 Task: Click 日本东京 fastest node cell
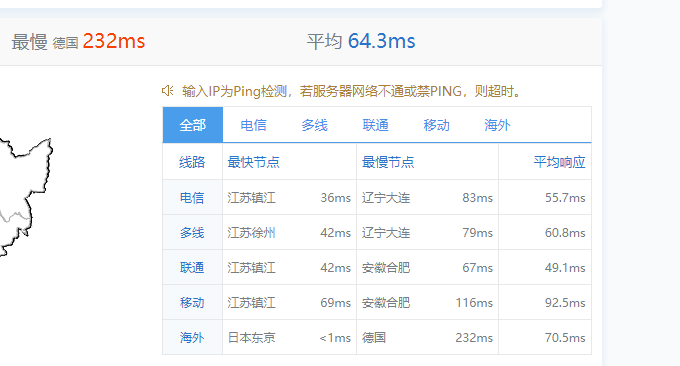(252, 337)
